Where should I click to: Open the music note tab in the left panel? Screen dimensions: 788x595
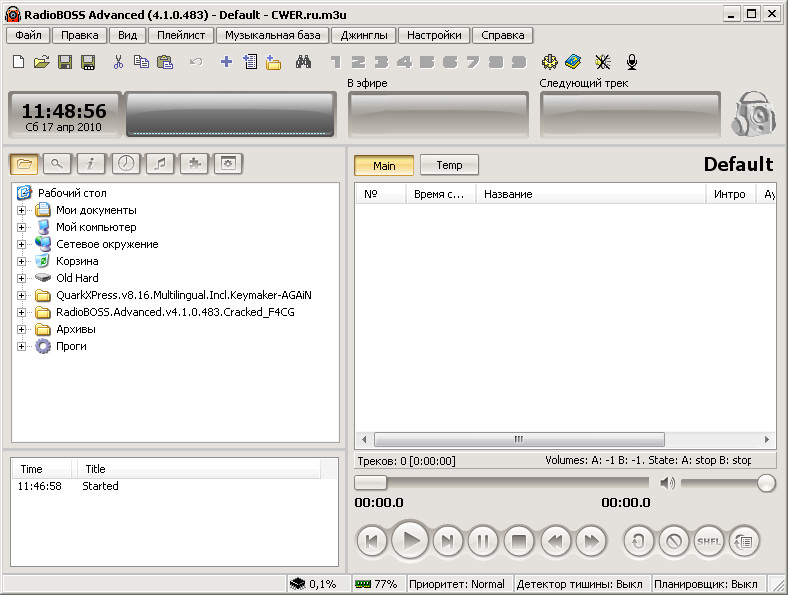(x=160, y=164)
